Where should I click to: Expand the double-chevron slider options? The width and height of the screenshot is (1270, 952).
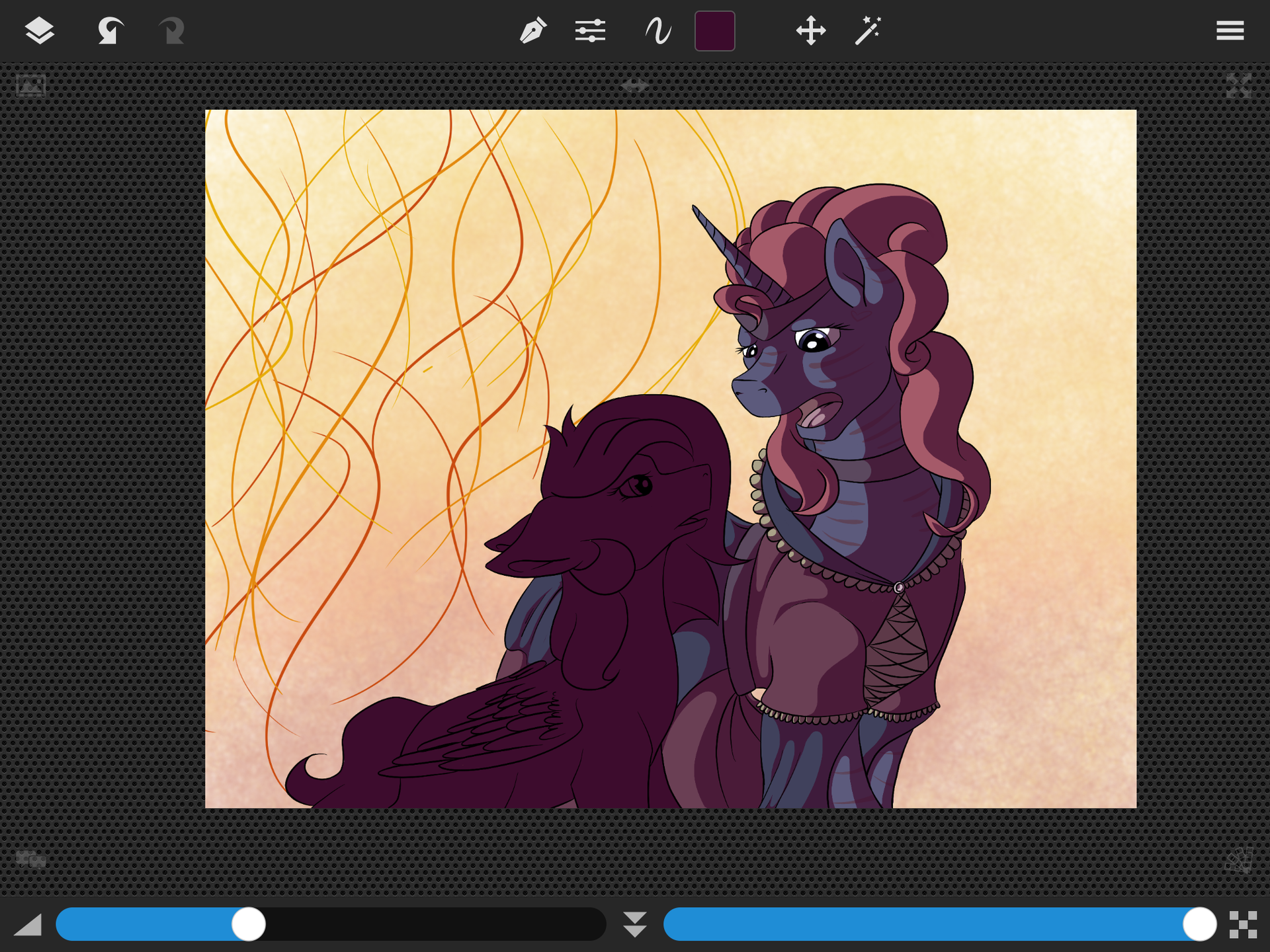(x=635, y=924)
